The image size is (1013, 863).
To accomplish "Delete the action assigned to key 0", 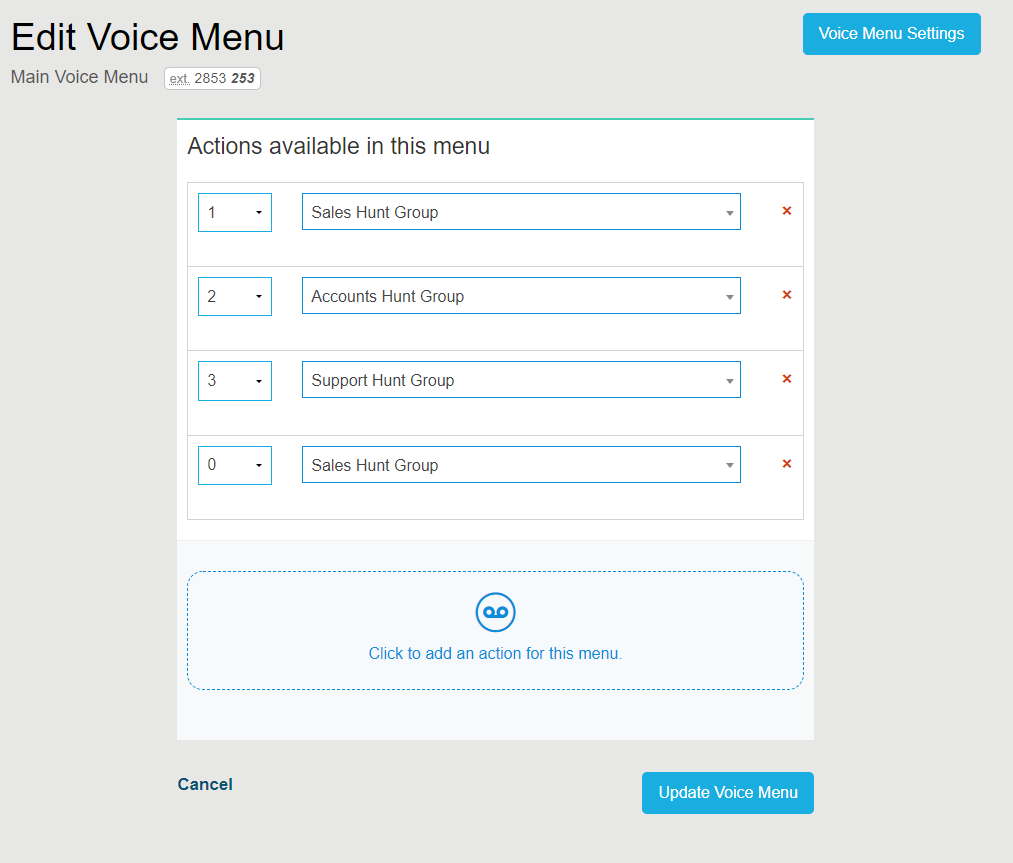I will (x=786, y=463).
